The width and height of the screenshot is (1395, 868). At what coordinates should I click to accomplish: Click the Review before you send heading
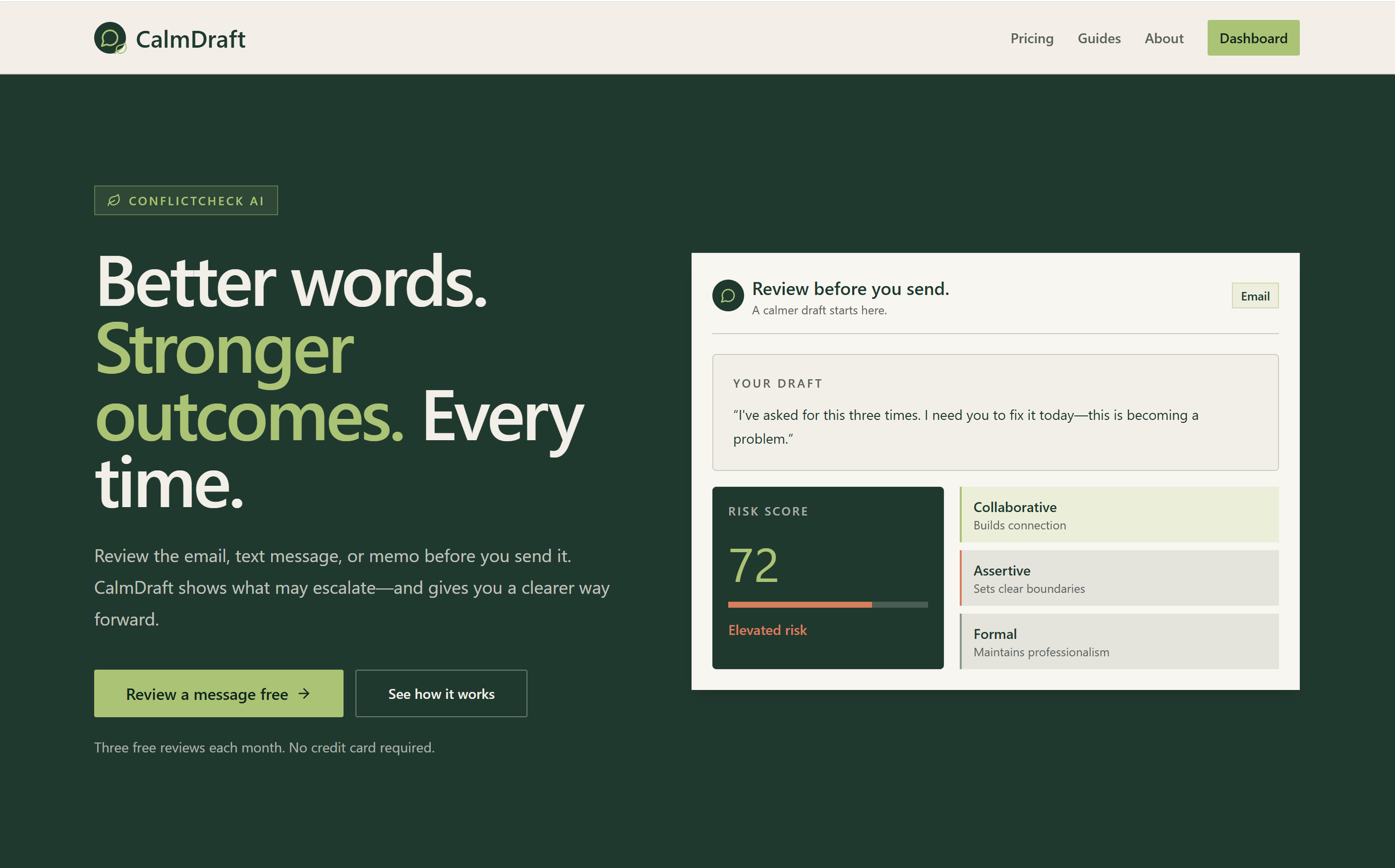(x=850, y=289)
